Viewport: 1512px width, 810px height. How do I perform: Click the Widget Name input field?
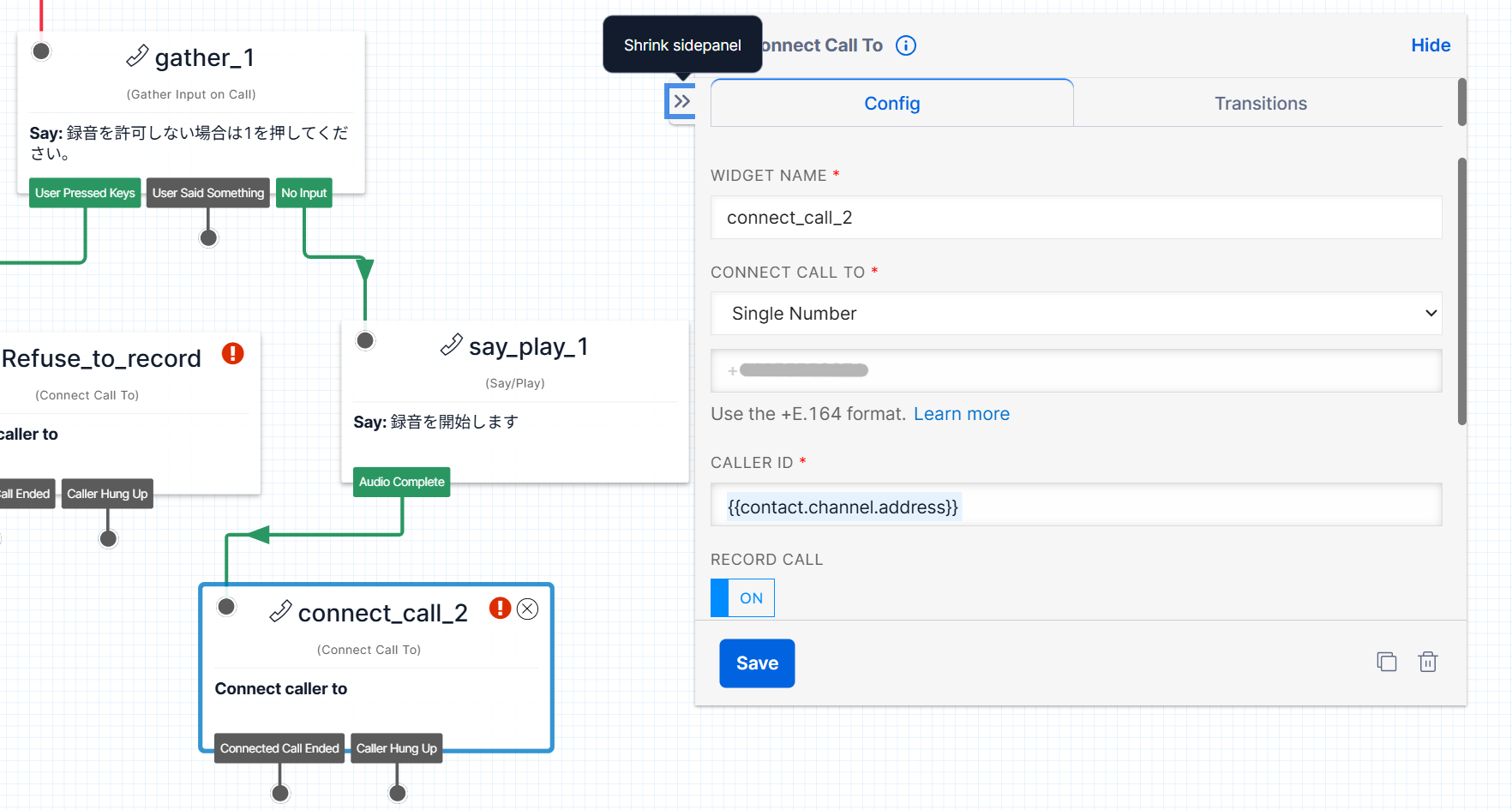point(1076,218)
